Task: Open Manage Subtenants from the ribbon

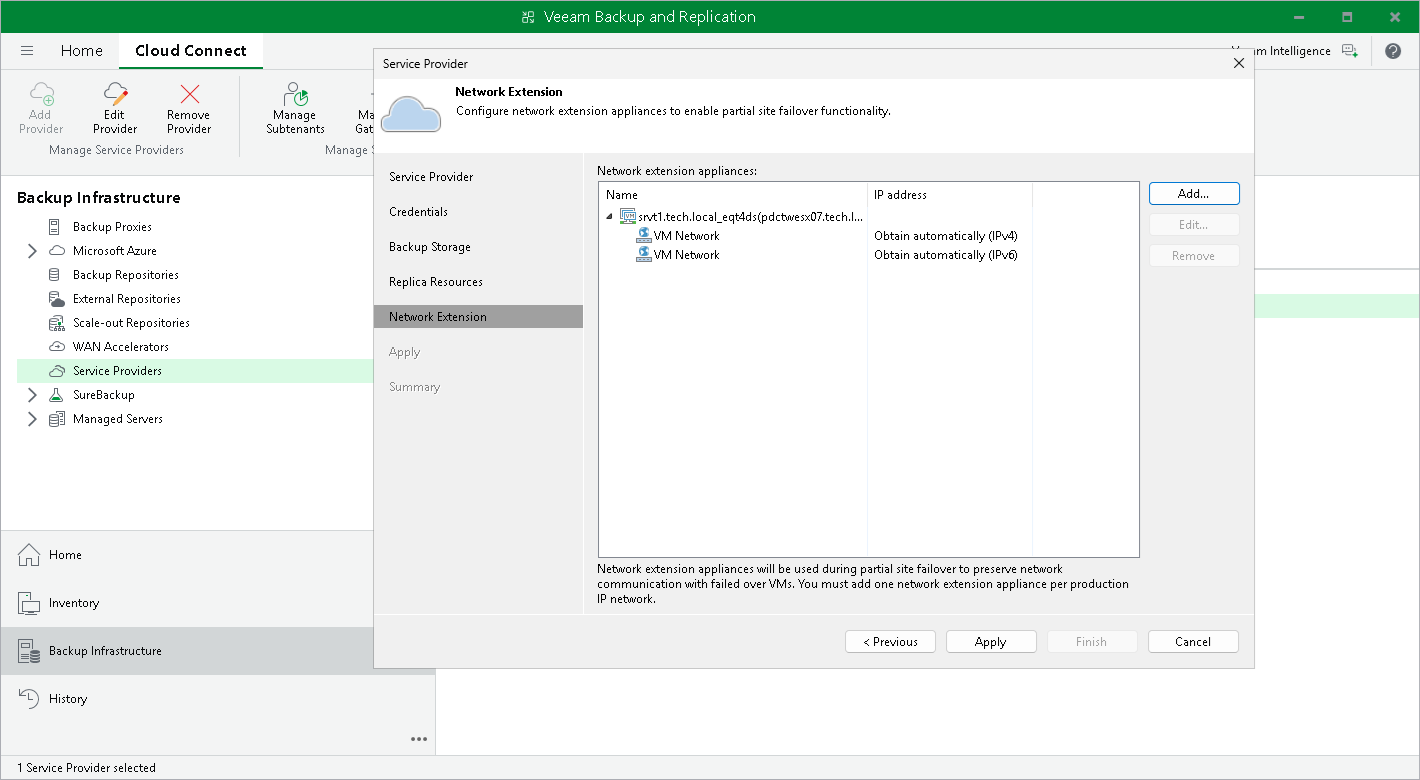Action: coord(295,108)
